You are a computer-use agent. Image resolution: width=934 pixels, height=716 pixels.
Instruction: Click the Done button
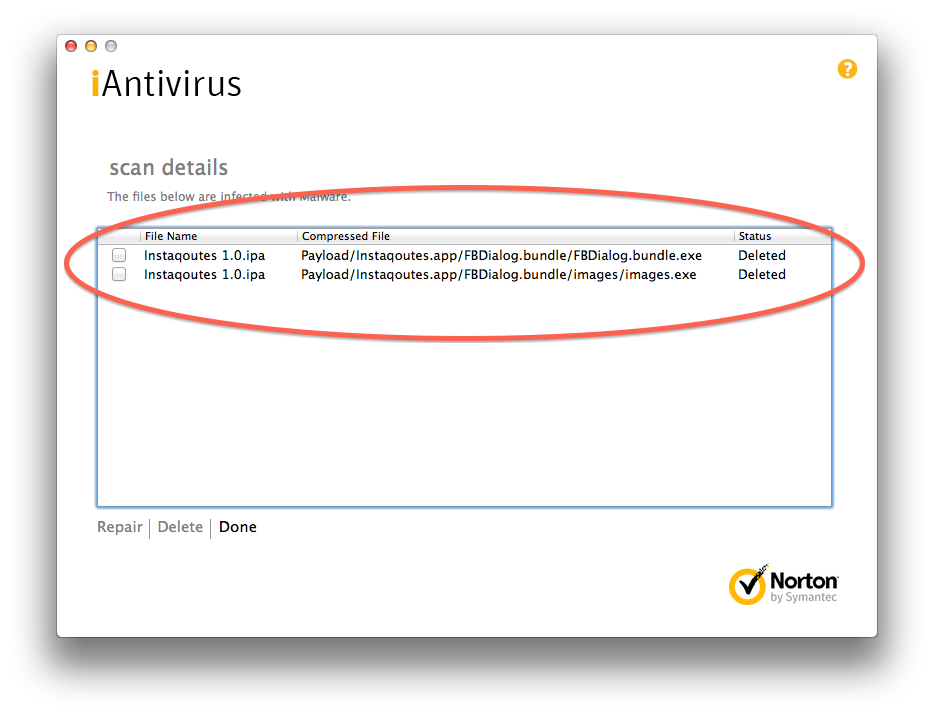tap(238, 527)
